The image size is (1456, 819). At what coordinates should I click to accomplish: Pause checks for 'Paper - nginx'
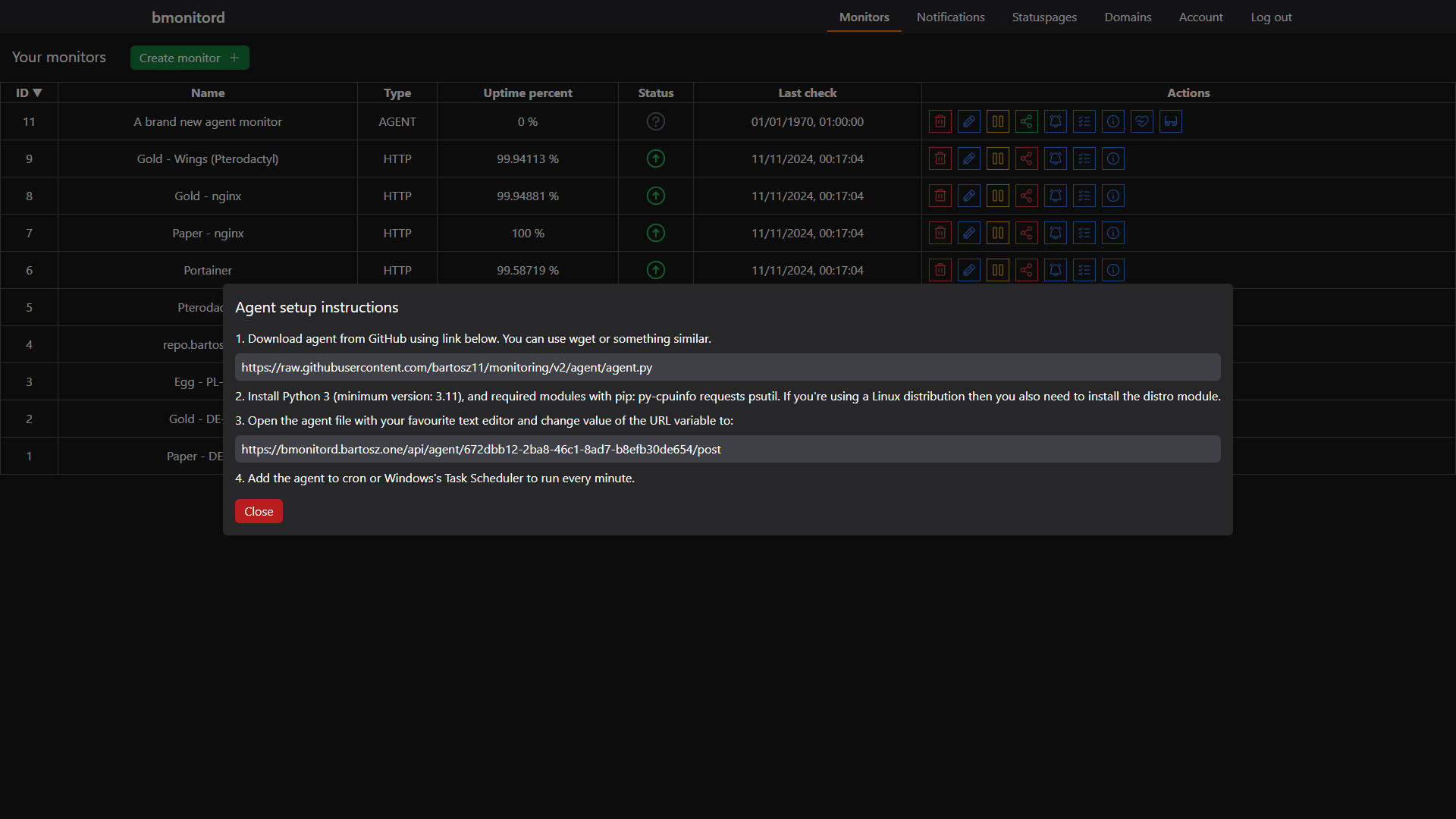pos(997,233)
